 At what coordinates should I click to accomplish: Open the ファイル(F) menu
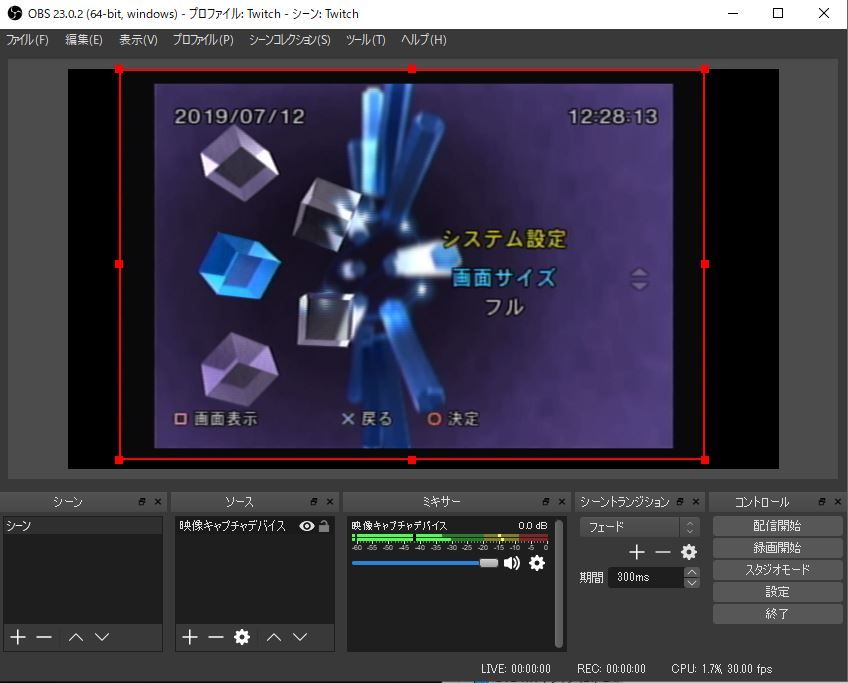click(x=27, y=39)
